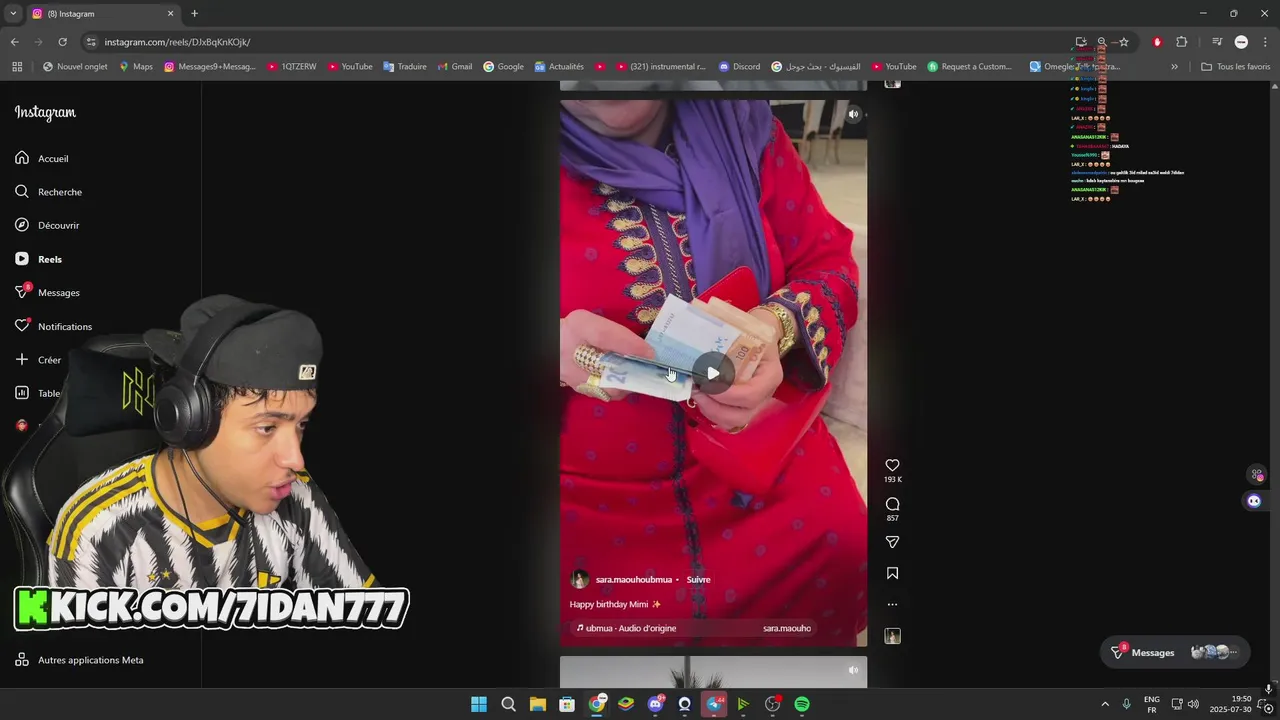Play the paused reel

(713, 373)
